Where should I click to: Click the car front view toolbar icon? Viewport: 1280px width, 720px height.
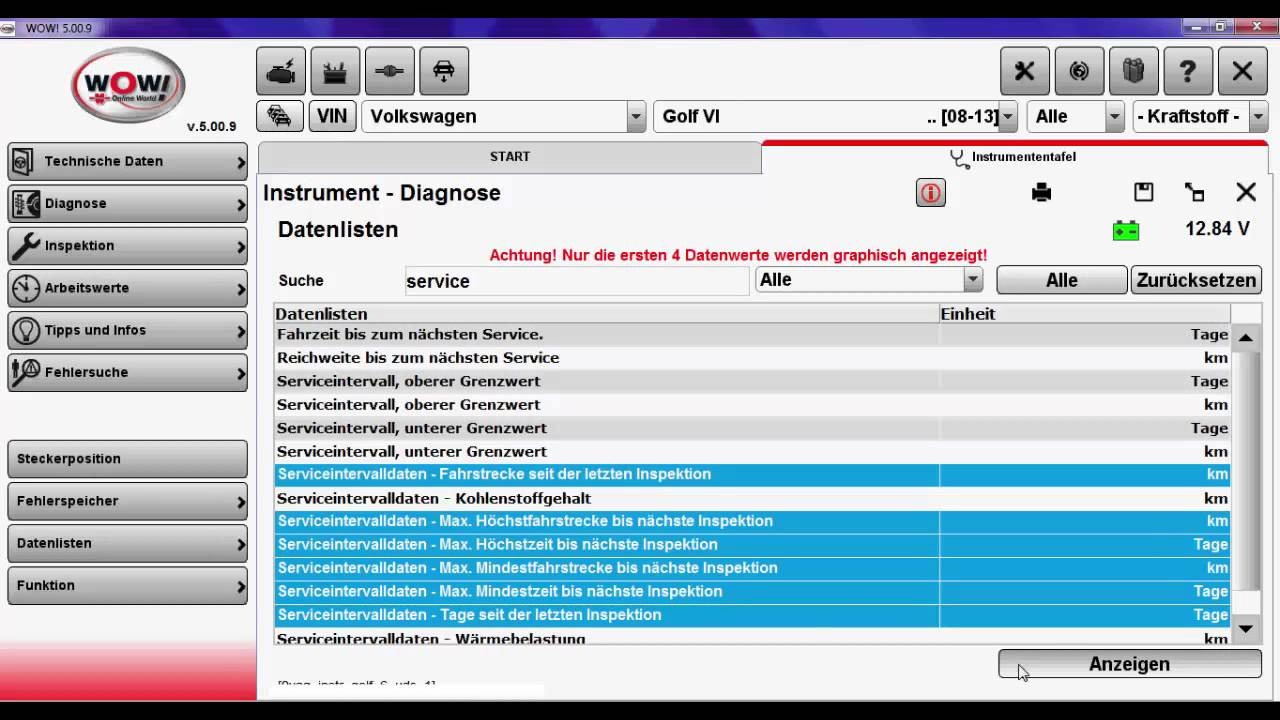coord(444,71)
